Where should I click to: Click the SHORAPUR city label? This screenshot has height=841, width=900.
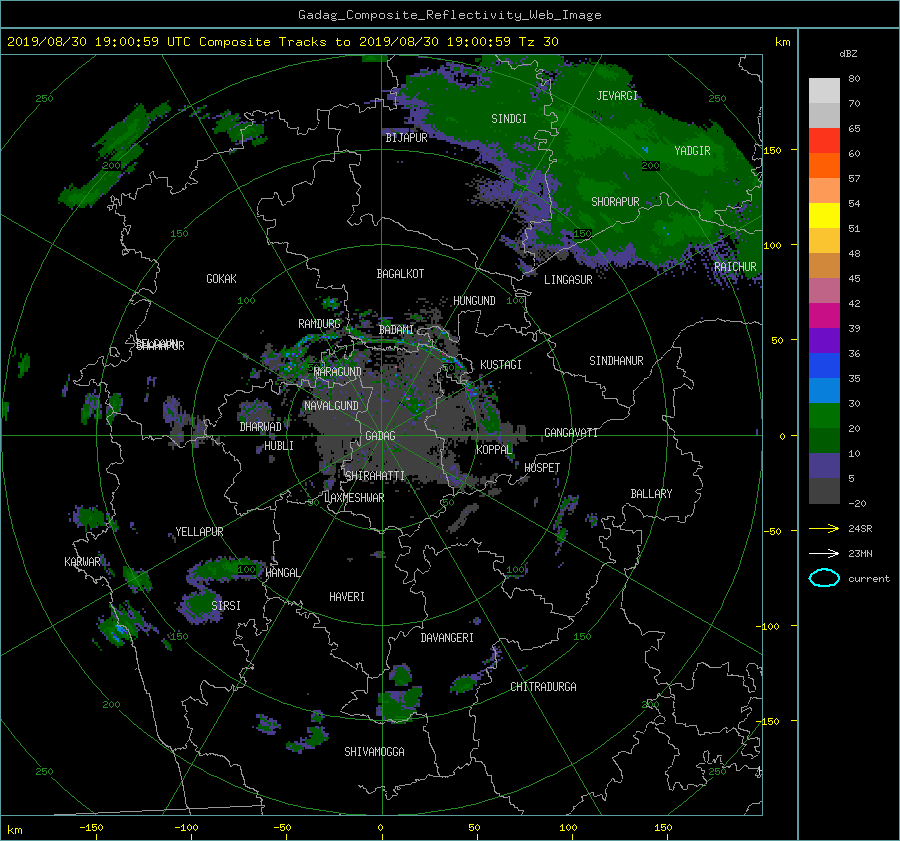coord(615,202)
